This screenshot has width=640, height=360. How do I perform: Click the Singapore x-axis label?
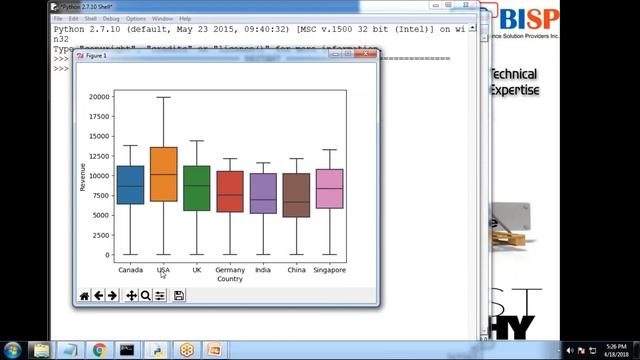(329, 270)
